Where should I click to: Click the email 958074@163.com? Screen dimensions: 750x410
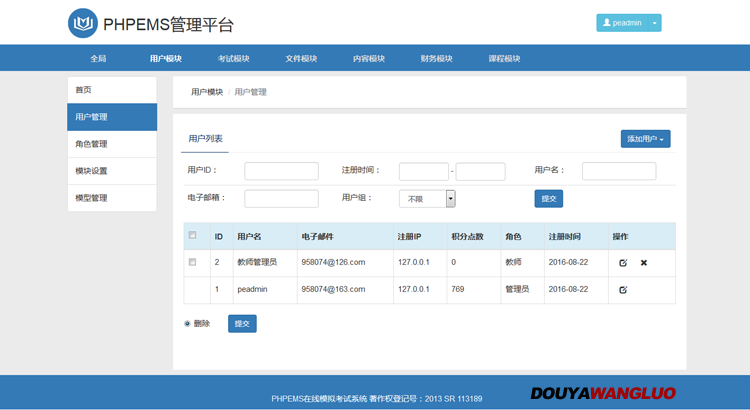333,289
